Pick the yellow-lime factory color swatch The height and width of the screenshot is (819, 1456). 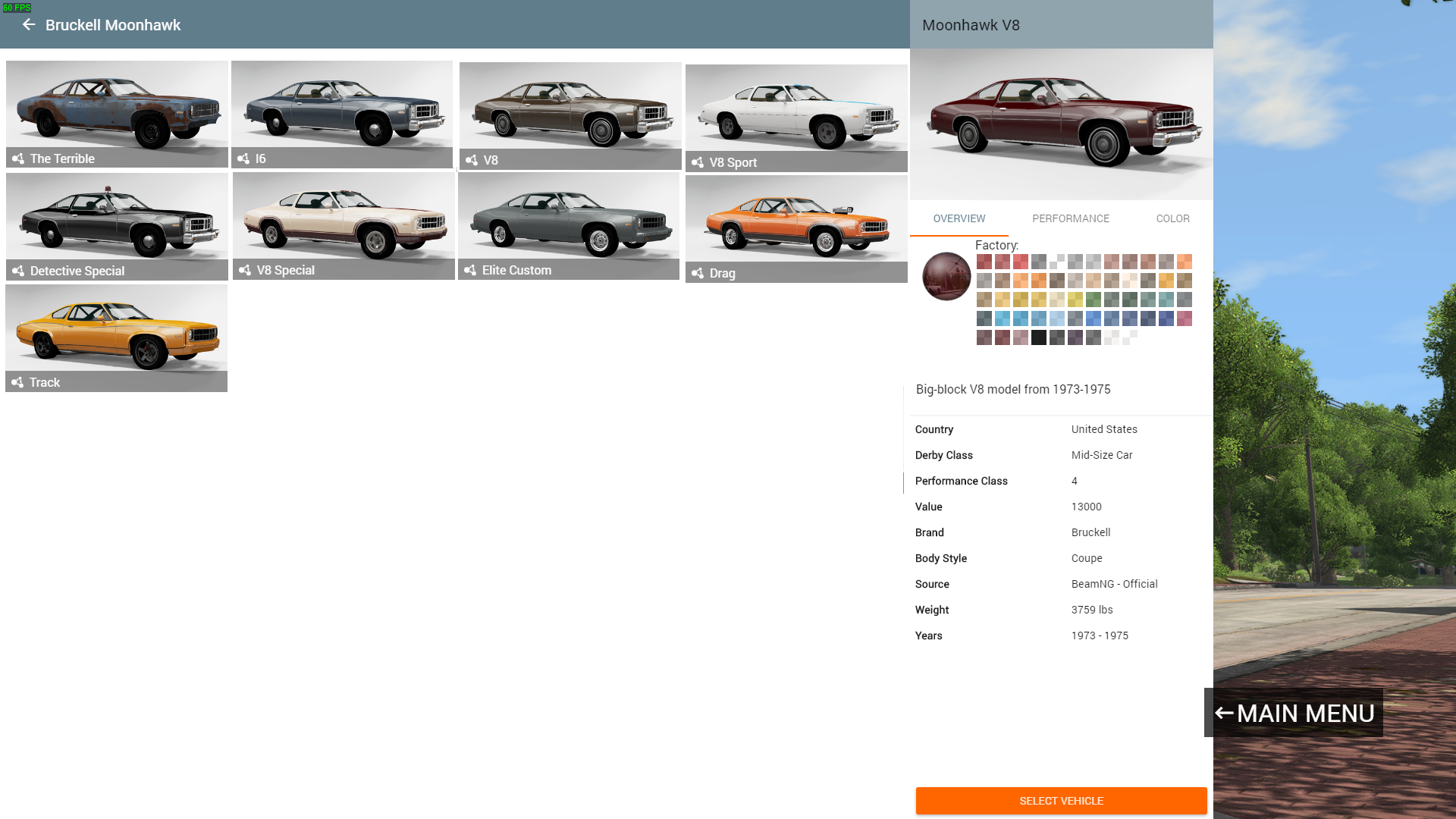coord(1075,300)
